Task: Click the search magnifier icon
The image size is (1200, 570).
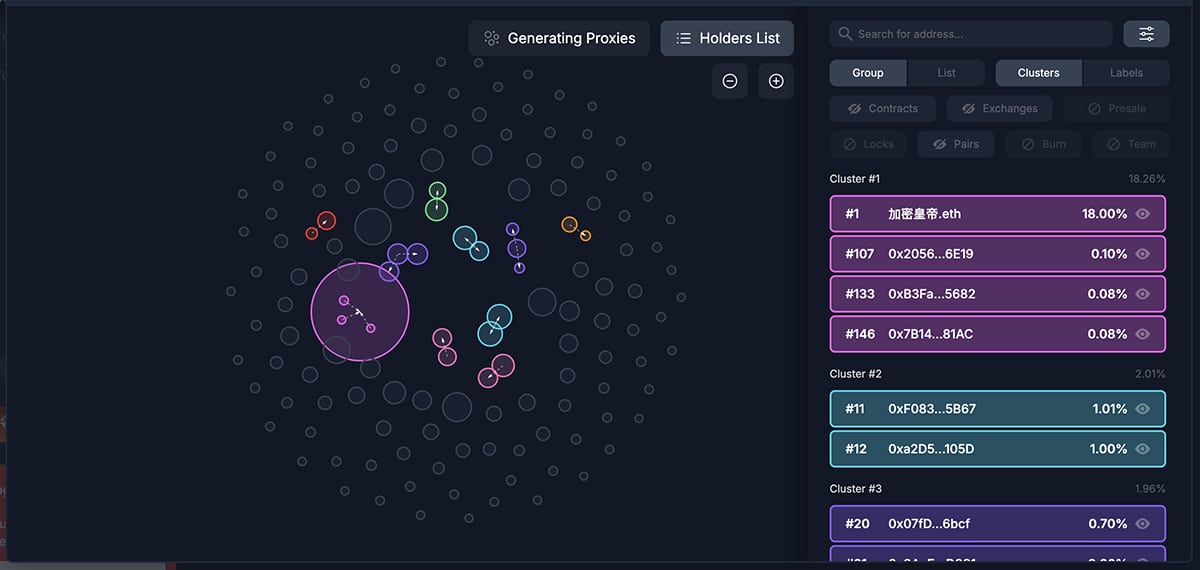Action: pyautogui.click(x=846, y=34)
